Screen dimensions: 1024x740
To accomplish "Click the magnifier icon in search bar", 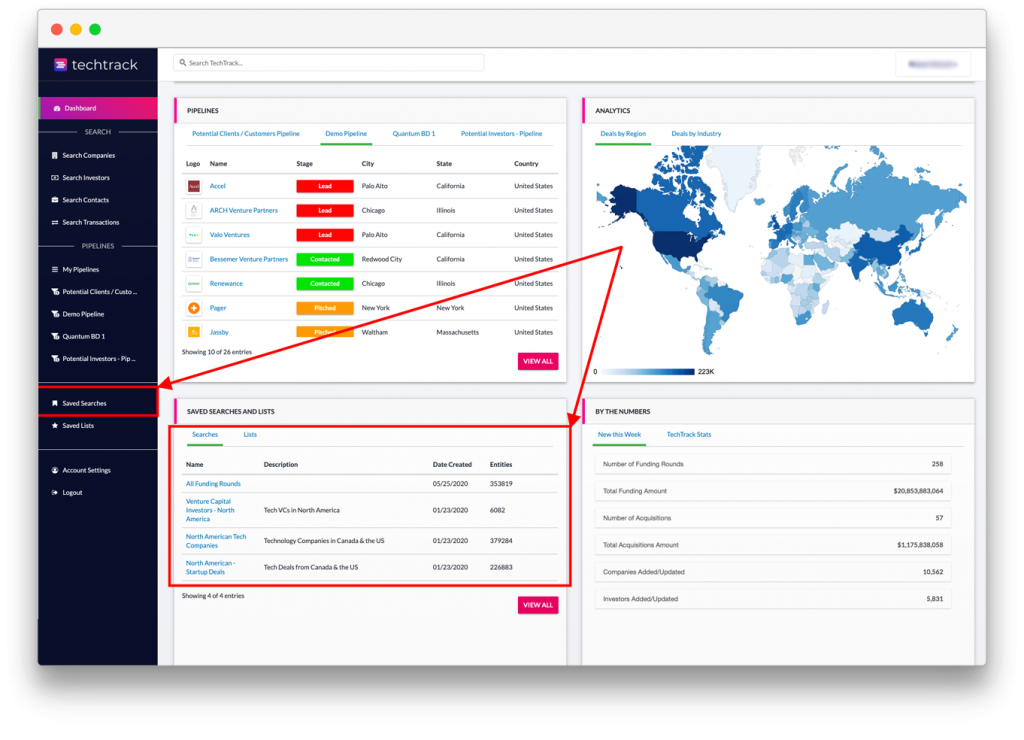I will point(183,63).
